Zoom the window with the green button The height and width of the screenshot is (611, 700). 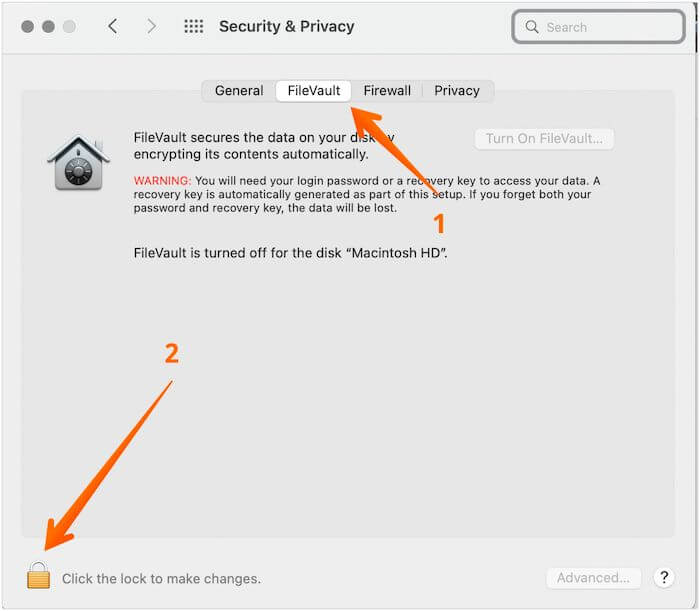click(x=67, y=27)
